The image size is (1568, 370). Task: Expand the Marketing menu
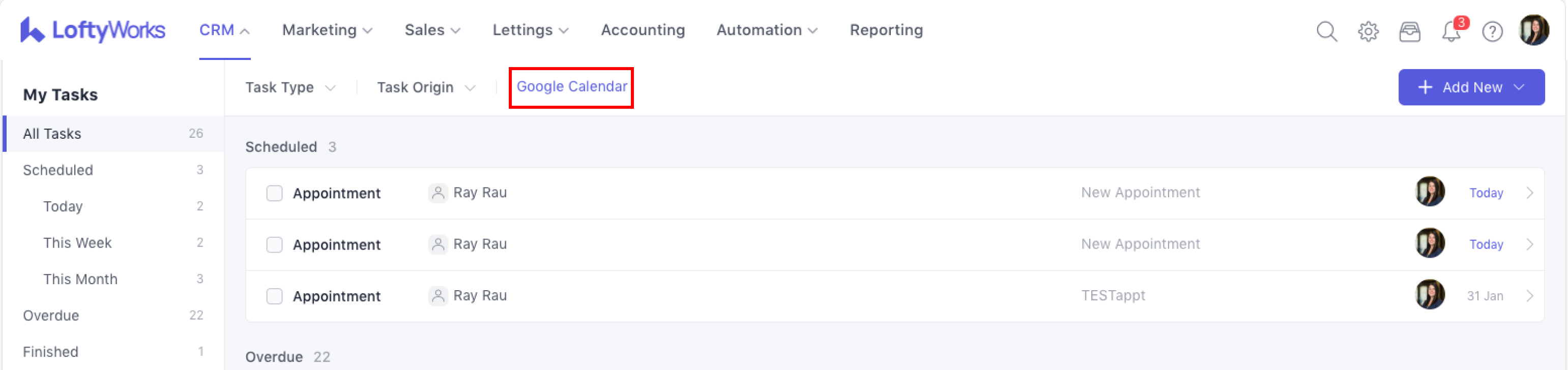click(x=327, y=30)
